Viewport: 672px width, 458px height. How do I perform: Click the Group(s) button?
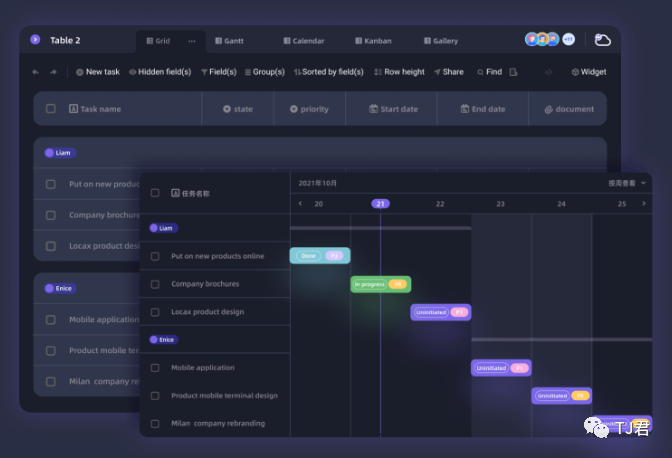pos(264,72)
